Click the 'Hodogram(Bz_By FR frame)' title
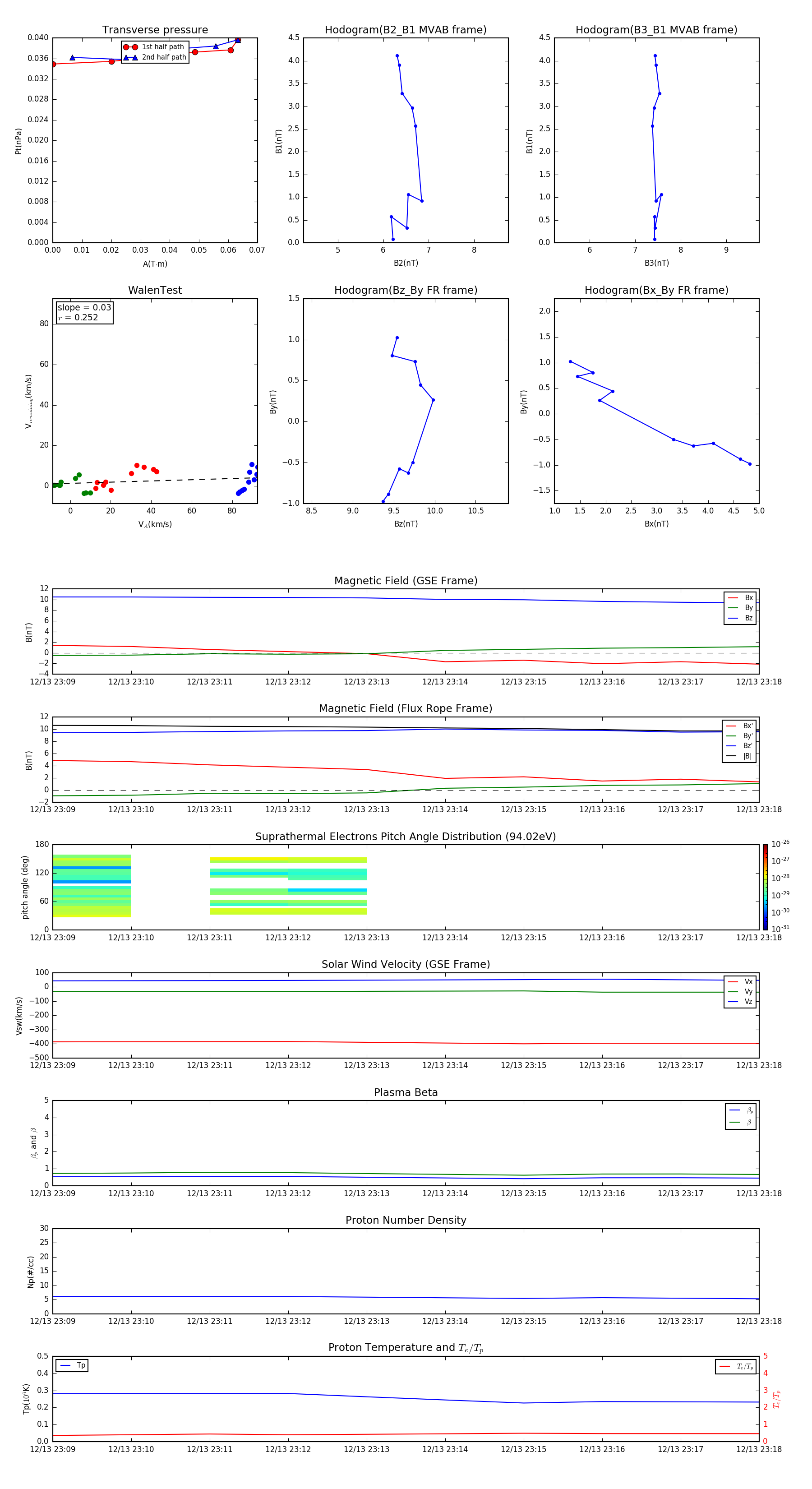The height and width of the screenshot is (1489, 812). point(406,290)
